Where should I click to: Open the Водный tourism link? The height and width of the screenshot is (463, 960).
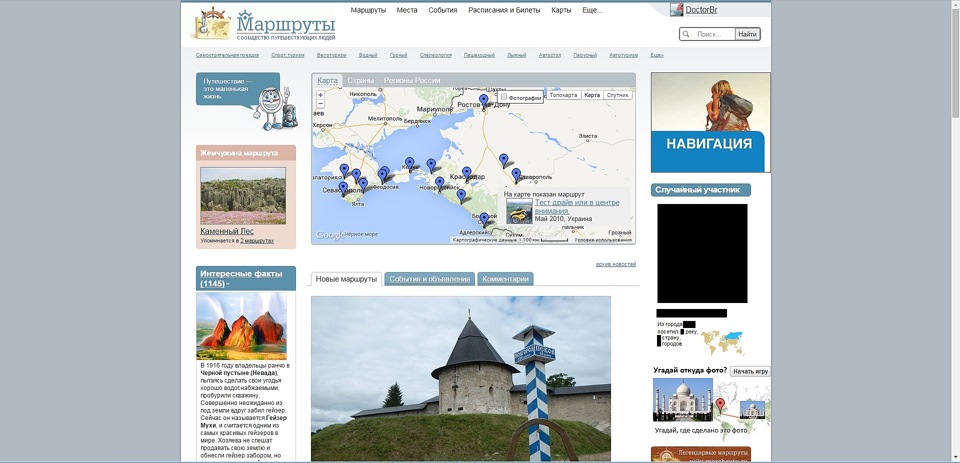[x=368, y=55]
